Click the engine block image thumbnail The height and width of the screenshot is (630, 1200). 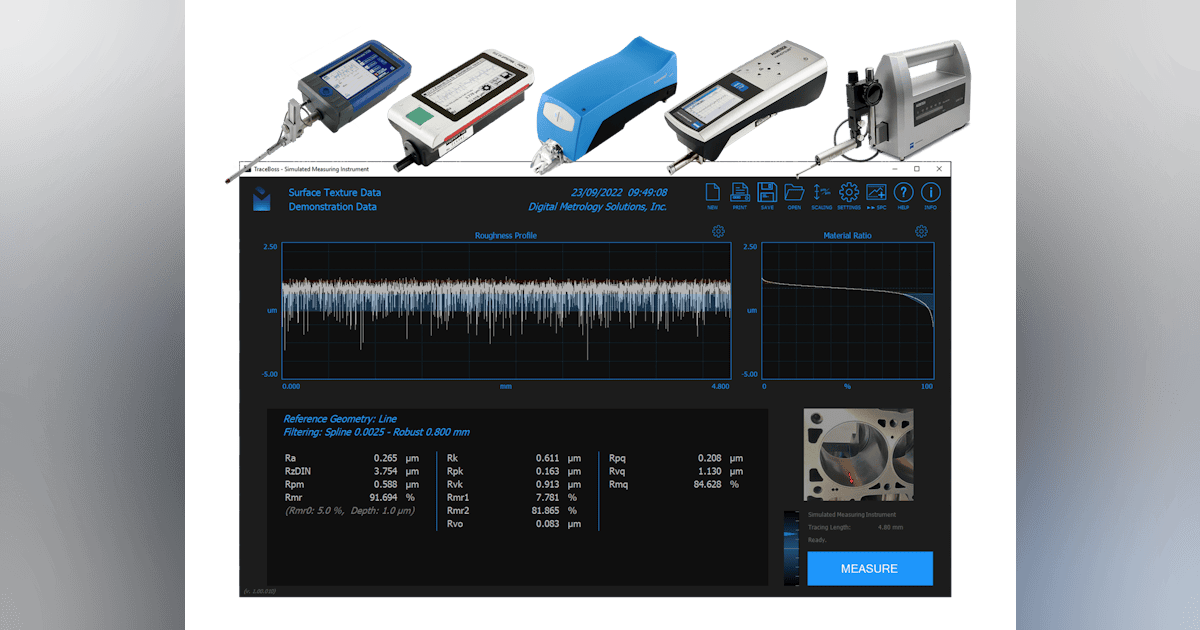tap(862, 453)
